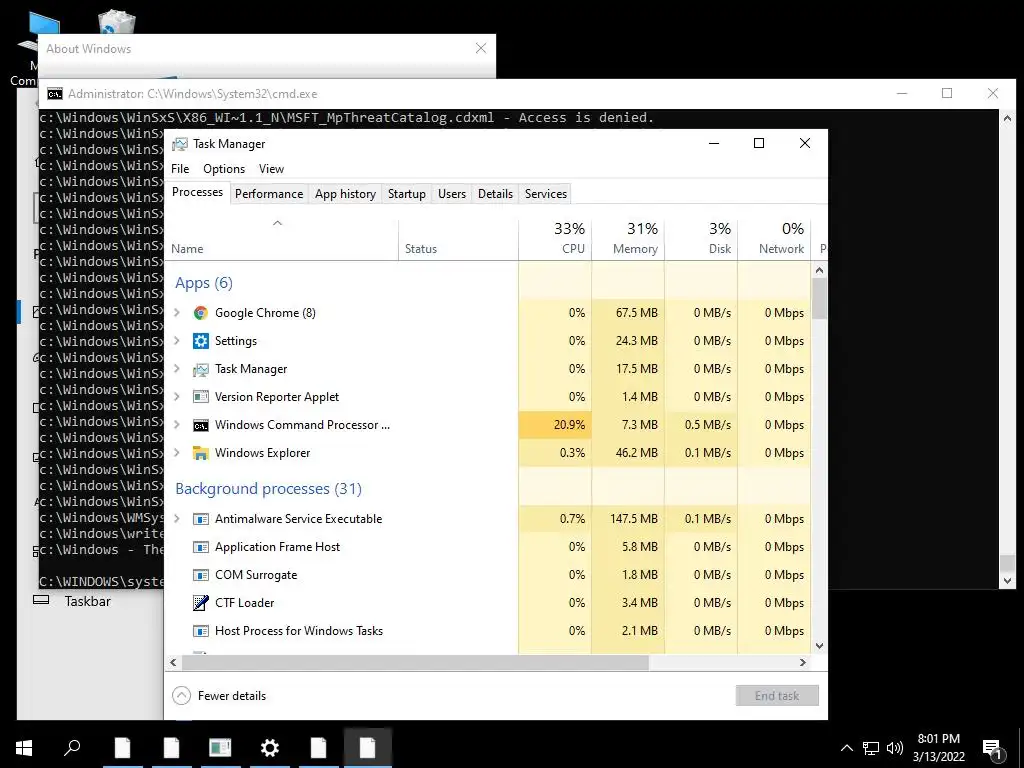Image resolution: width=1024 pixels, height=768 pixels.
Task: Expand the Google Chrome process group
Action: [x=176, y=313]
